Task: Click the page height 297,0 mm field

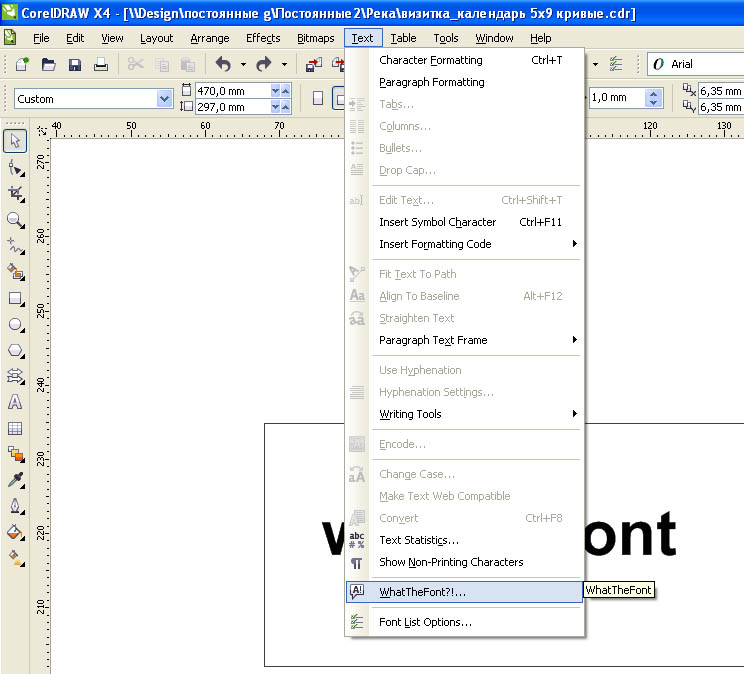Action: pyautogui.click(x=232, y=107)
